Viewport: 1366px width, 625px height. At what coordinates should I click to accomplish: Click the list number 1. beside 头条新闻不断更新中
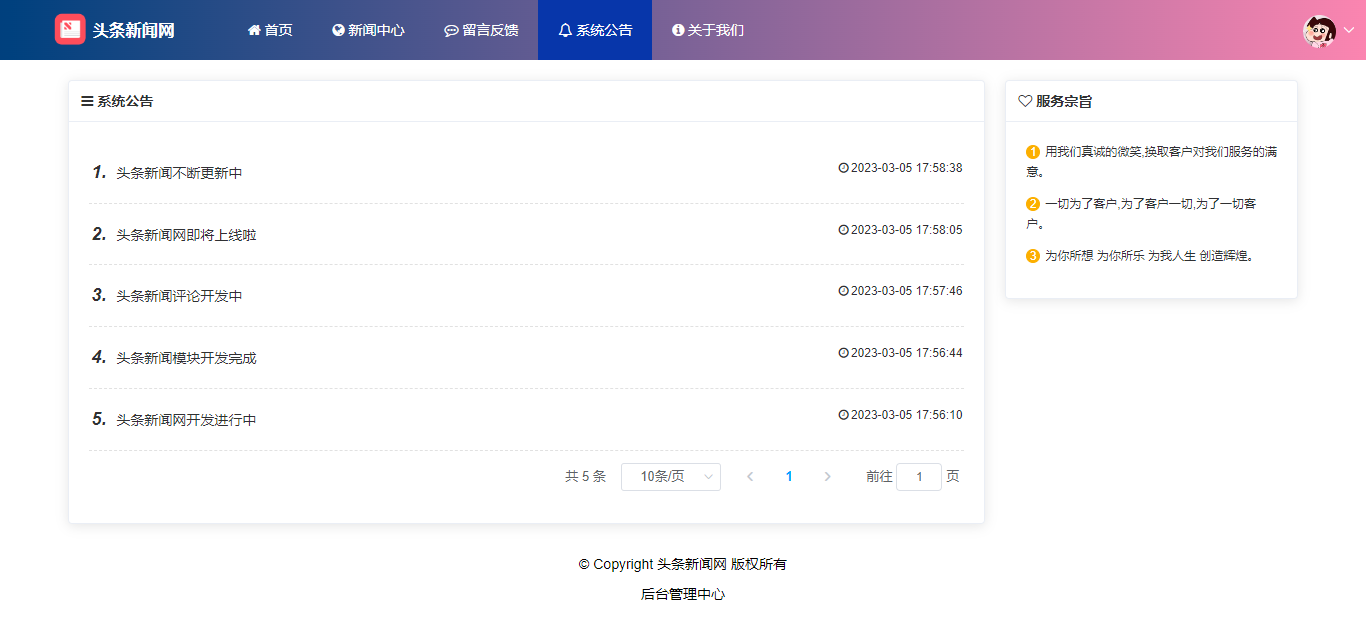pos(99,172)
